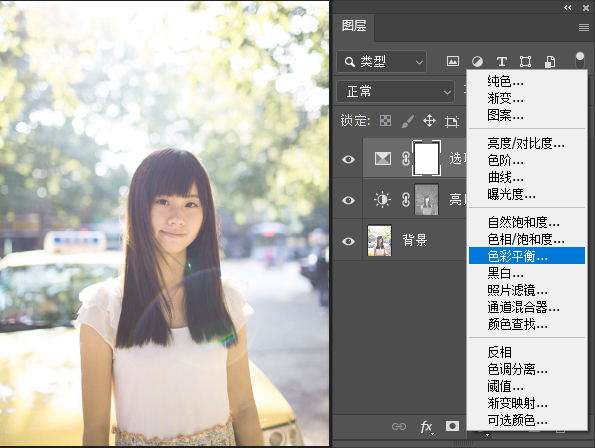Open the layers panel options menu
The image size is (595, 448).
click(x=584, y=27)
